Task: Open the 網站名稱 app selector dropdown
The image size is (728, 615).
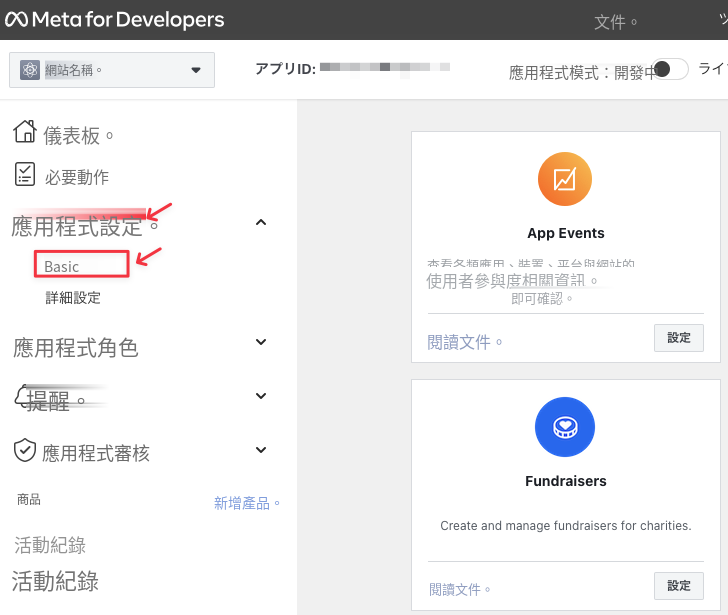Action: coord(112,70)
